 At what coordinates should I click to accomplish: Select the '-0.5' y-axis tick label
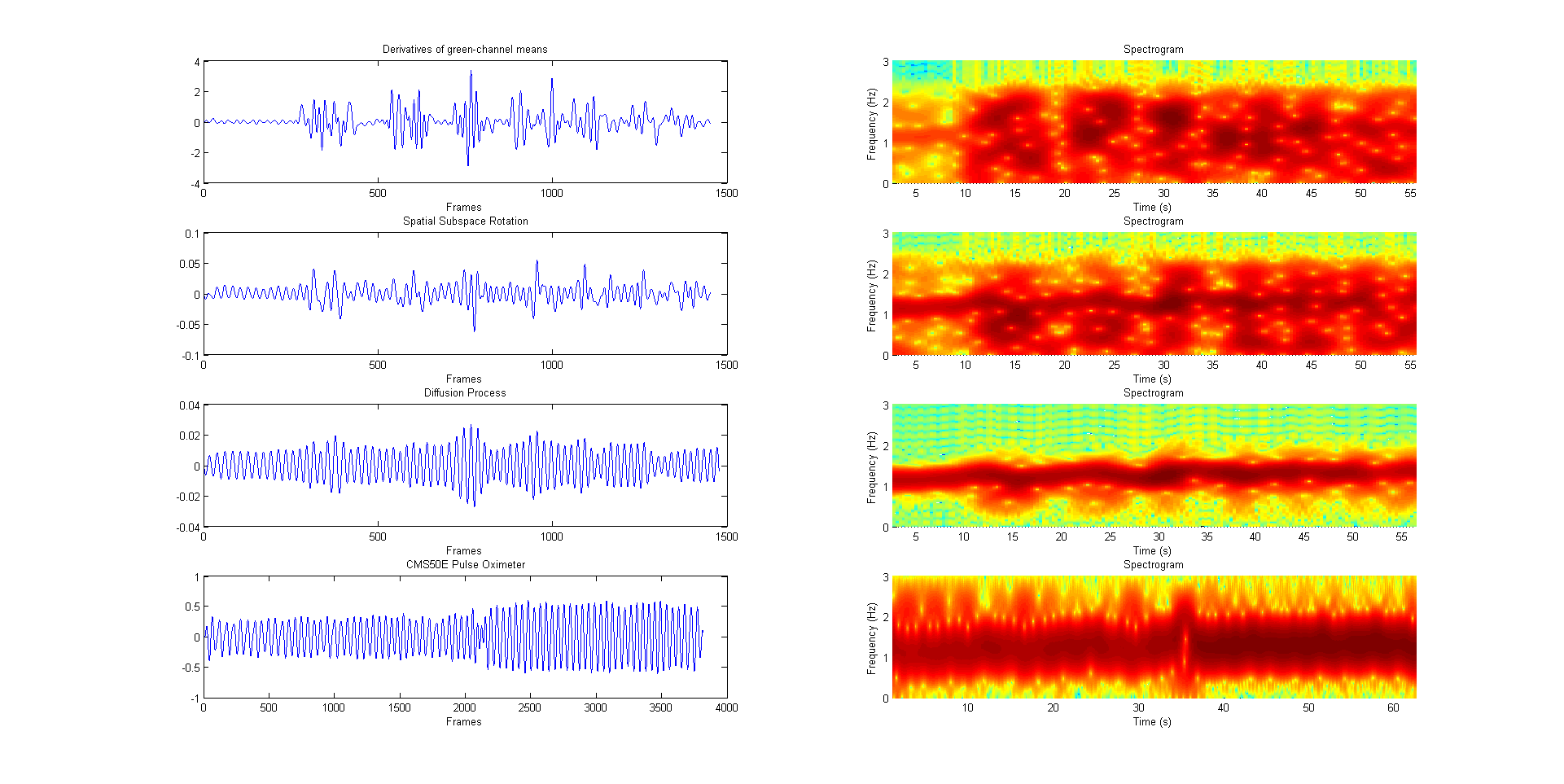click(191, 668)
